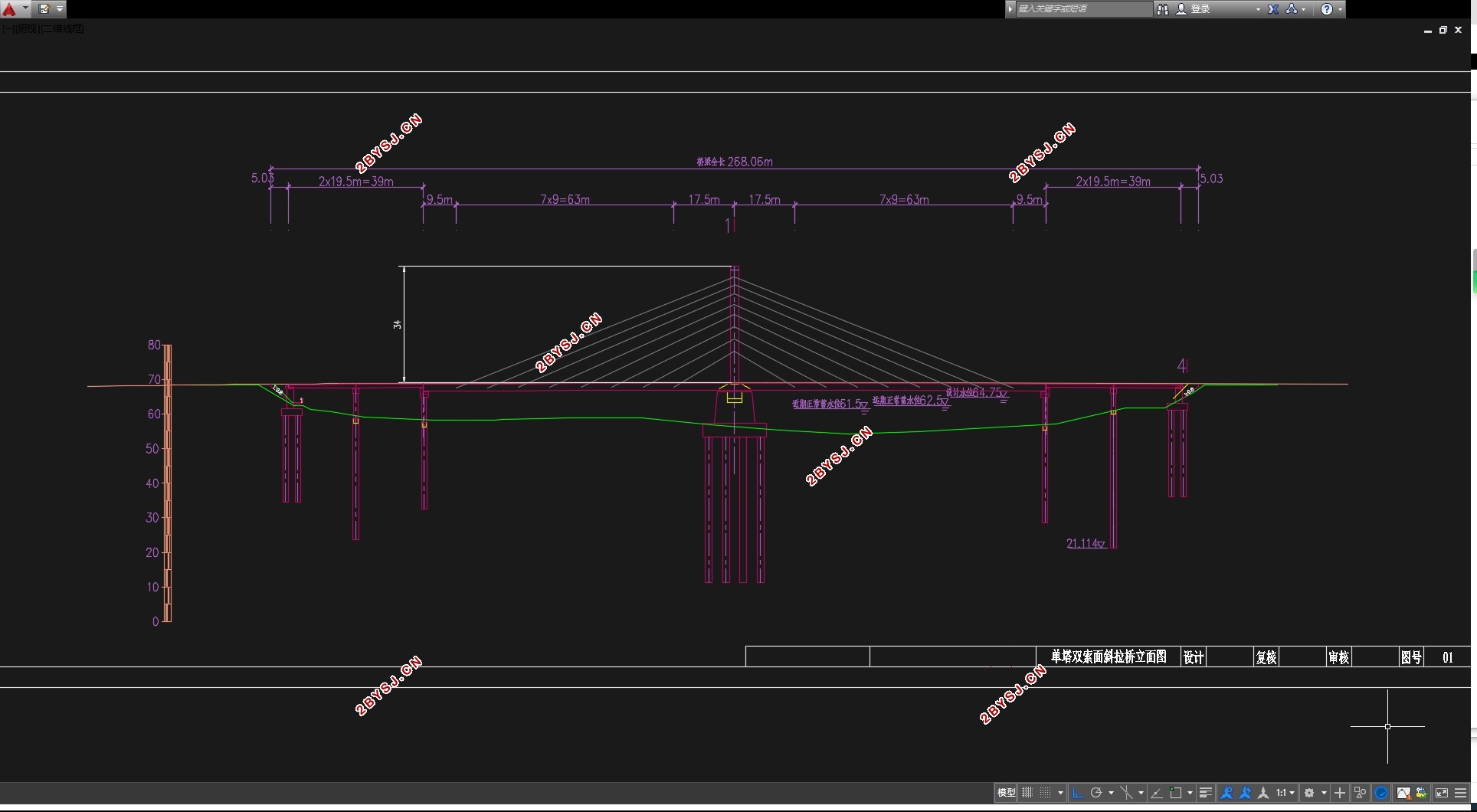
Task: Click the isolate objects shapes icon
Action: 1360,793
